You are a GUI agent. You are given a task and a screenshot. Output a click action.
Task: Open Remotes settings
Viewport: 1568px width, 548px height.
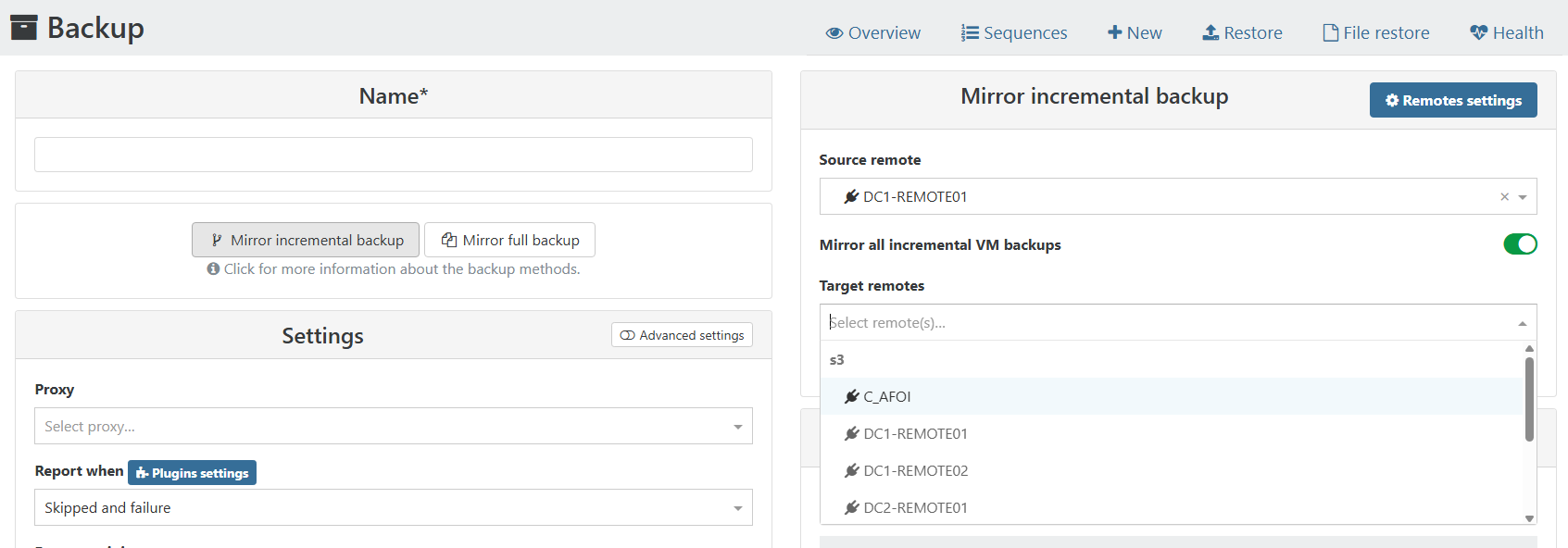tap(1452, 100)
